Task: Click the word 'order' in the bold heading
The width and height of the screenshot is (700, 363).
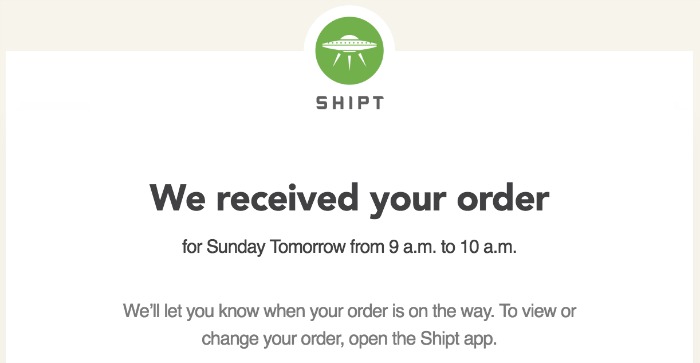Action: tap(503, 197)
